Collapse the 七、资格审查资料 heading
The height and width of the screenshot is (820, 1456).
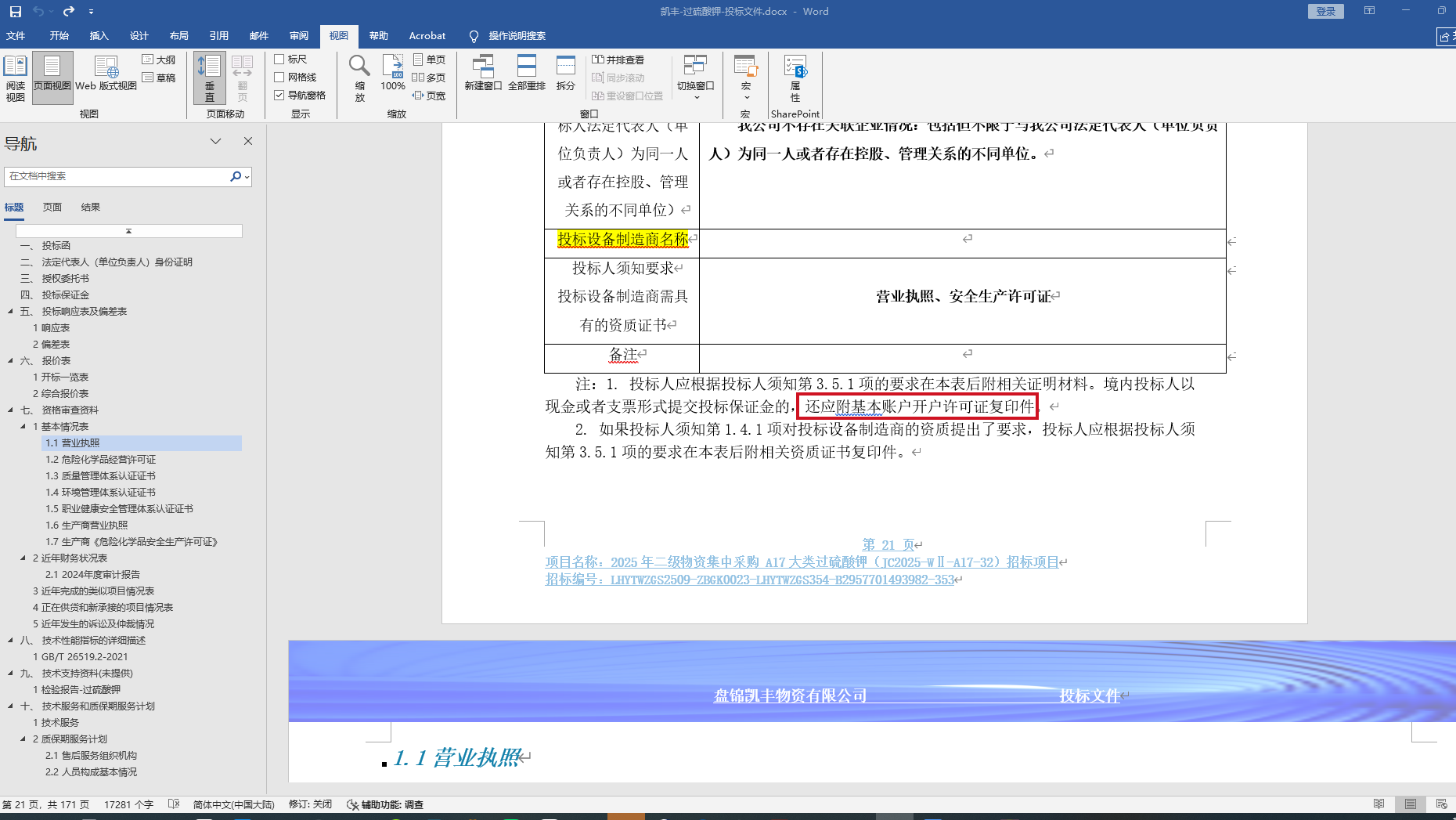pyautogui.click(x=10, y=410)
